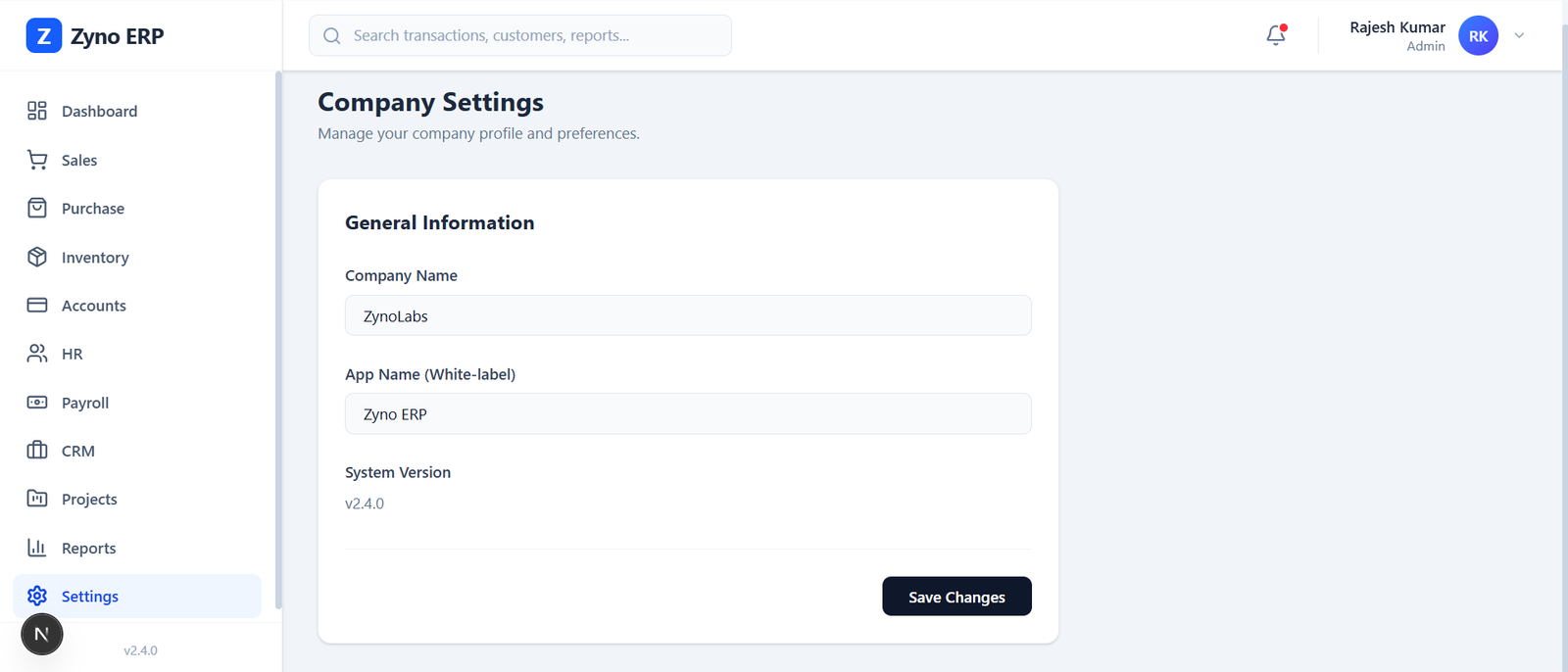Expand the user profile dropdown chevron
1568x672 pixels.
tap(1519, 35)
